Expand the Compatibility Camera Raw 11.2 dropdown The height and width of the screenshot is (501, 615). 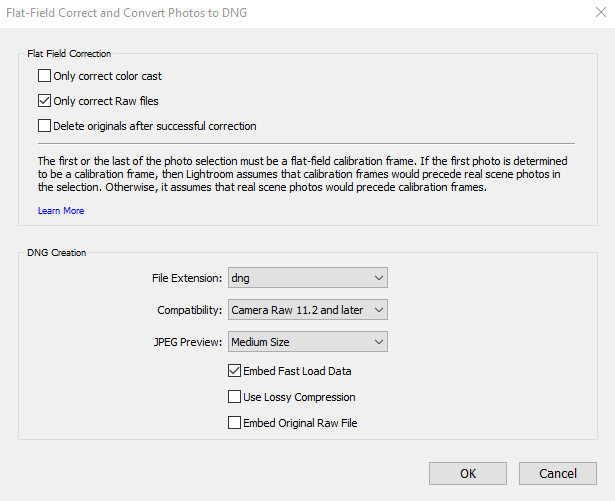308,310
